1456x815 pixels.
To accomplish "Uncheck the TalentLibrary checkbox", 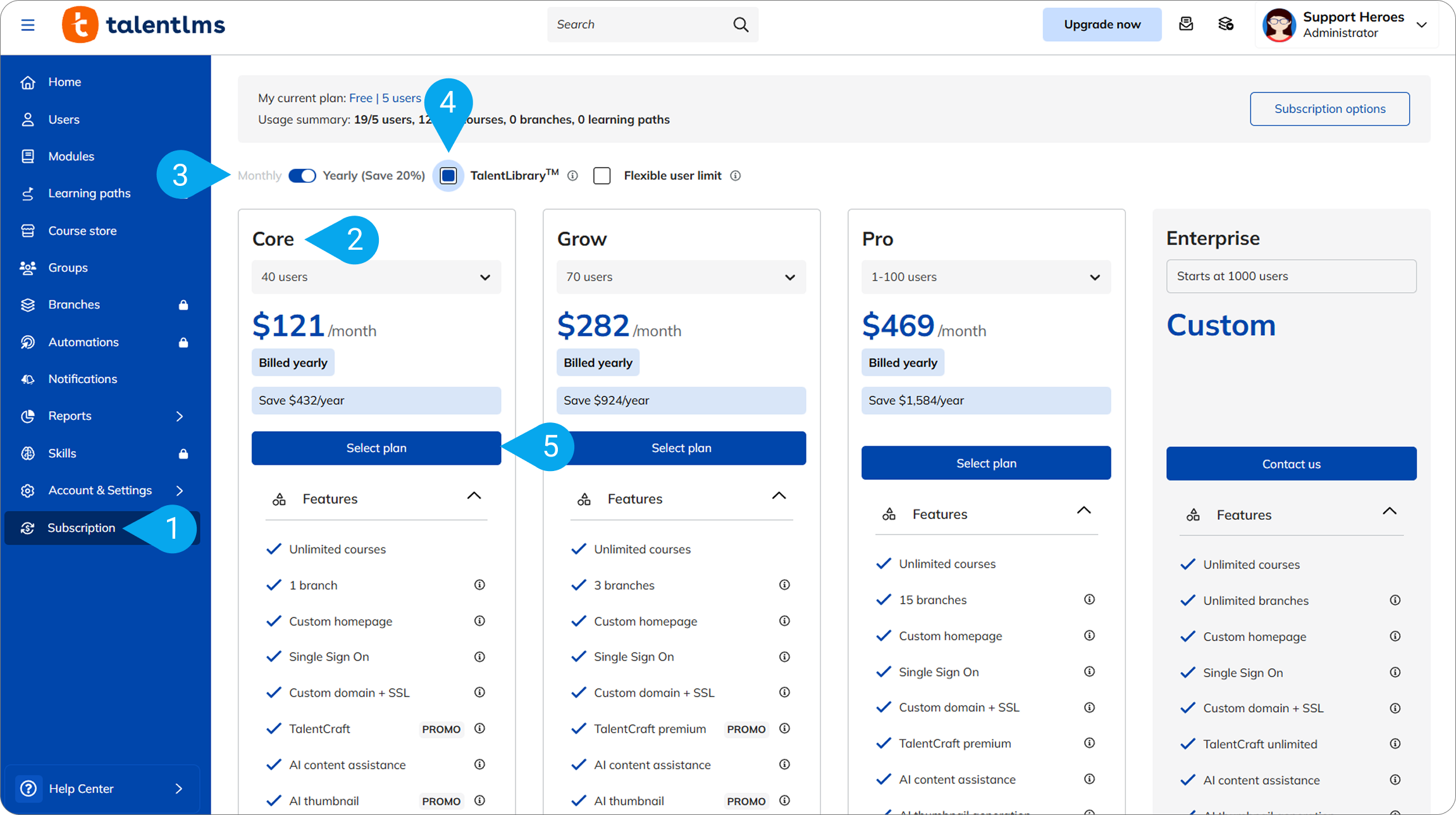I will [x=448, y=176].
